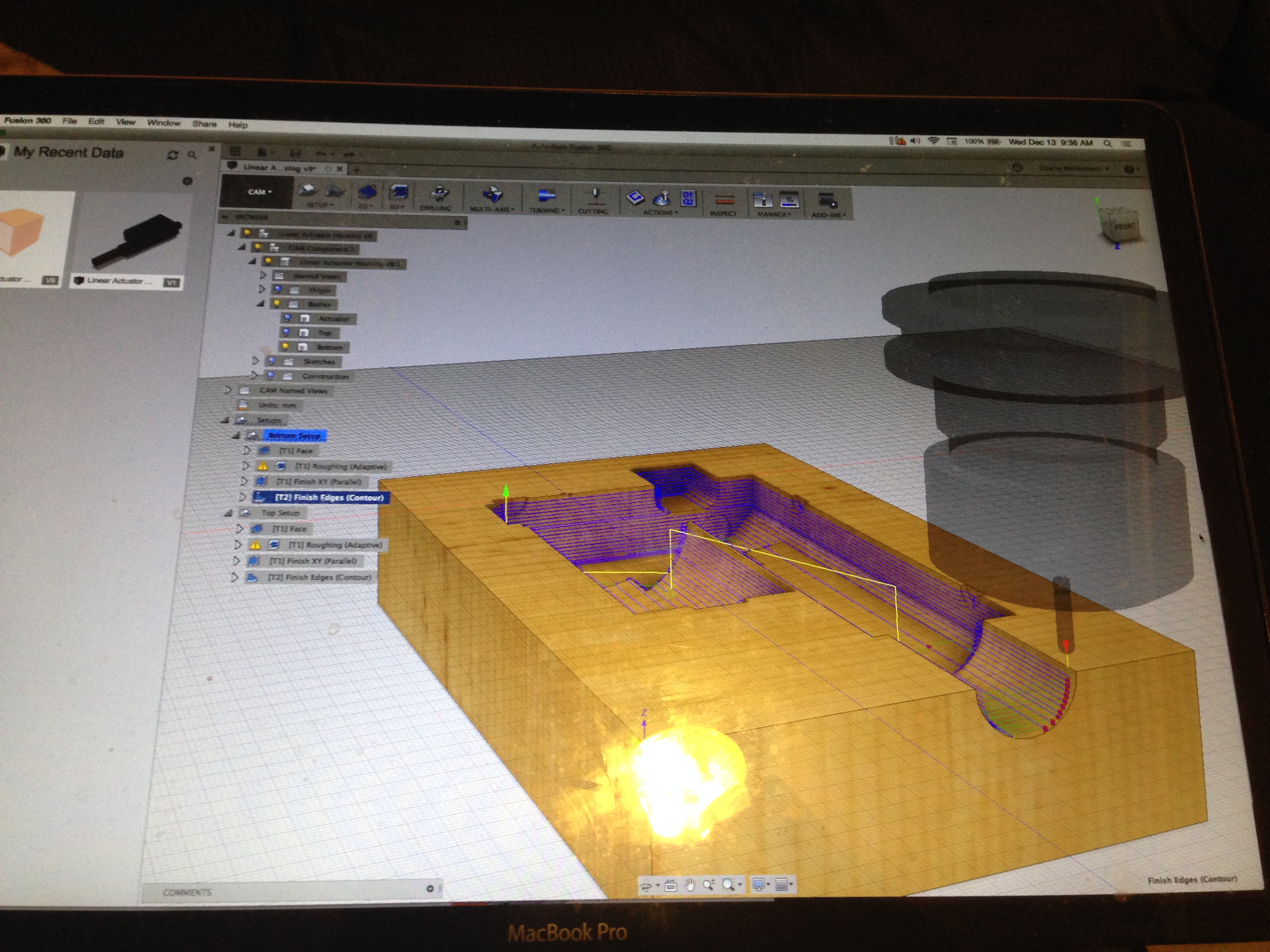Open the View menu

click(126, 122)
